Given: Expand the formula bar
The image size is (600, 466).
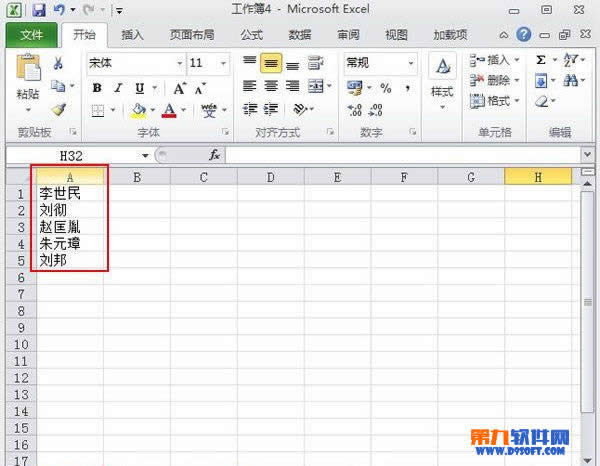Looking at the screenshot, I should (x=587, y=155).
